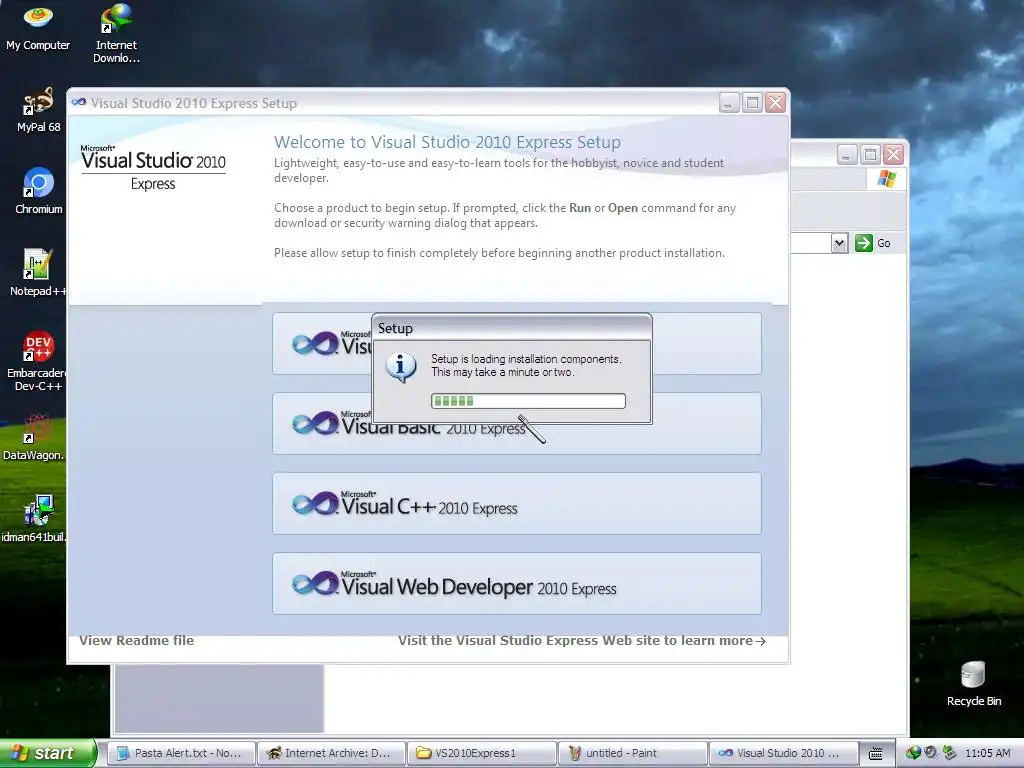This screenshot has width=1024, height=768.
Task: Open Internet Download Manager desktop shortcut
Action: pos(116,33)
